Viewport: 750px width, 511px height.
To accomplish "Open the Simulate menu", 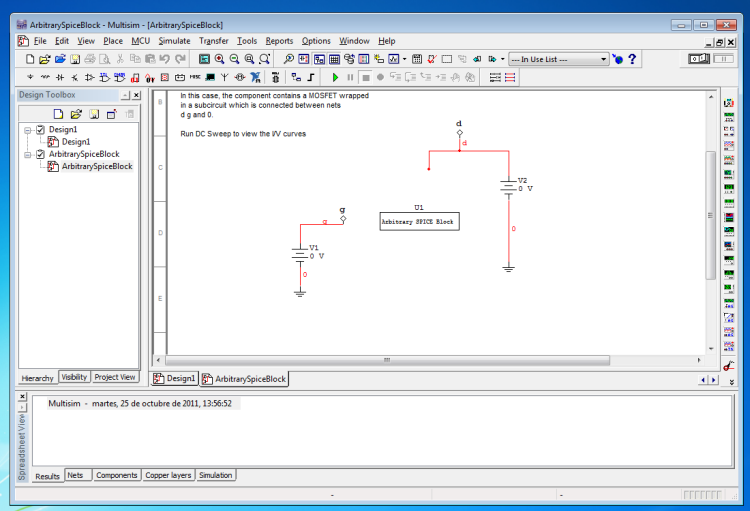I will pos(174,41).
